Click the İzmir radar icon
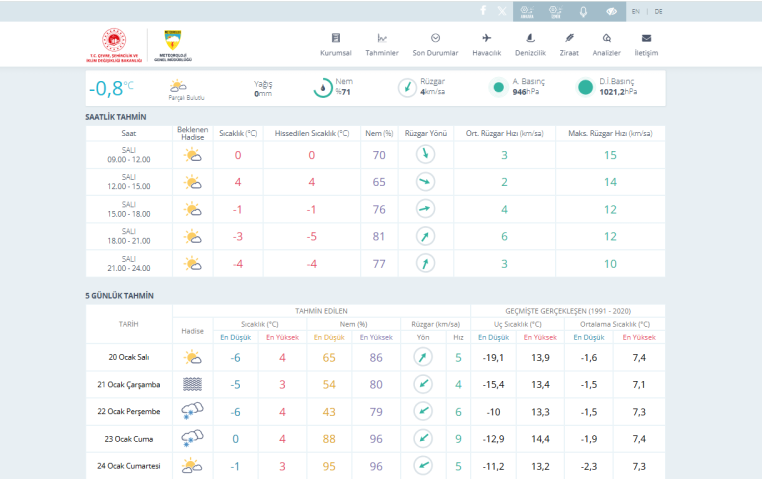The image size is (762, 479). 555,10
